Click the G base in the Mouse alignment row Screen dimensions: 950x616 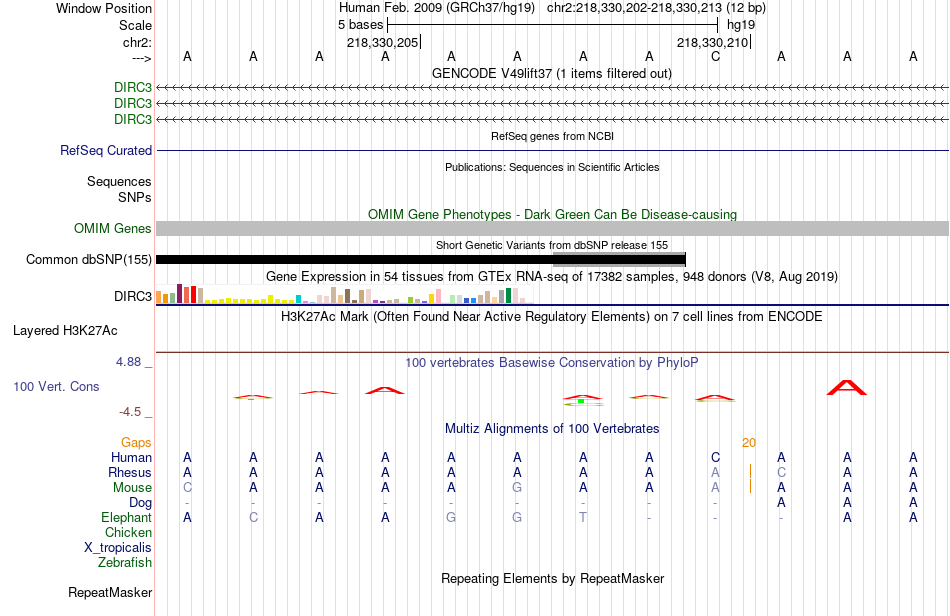(x=517, y=488)
